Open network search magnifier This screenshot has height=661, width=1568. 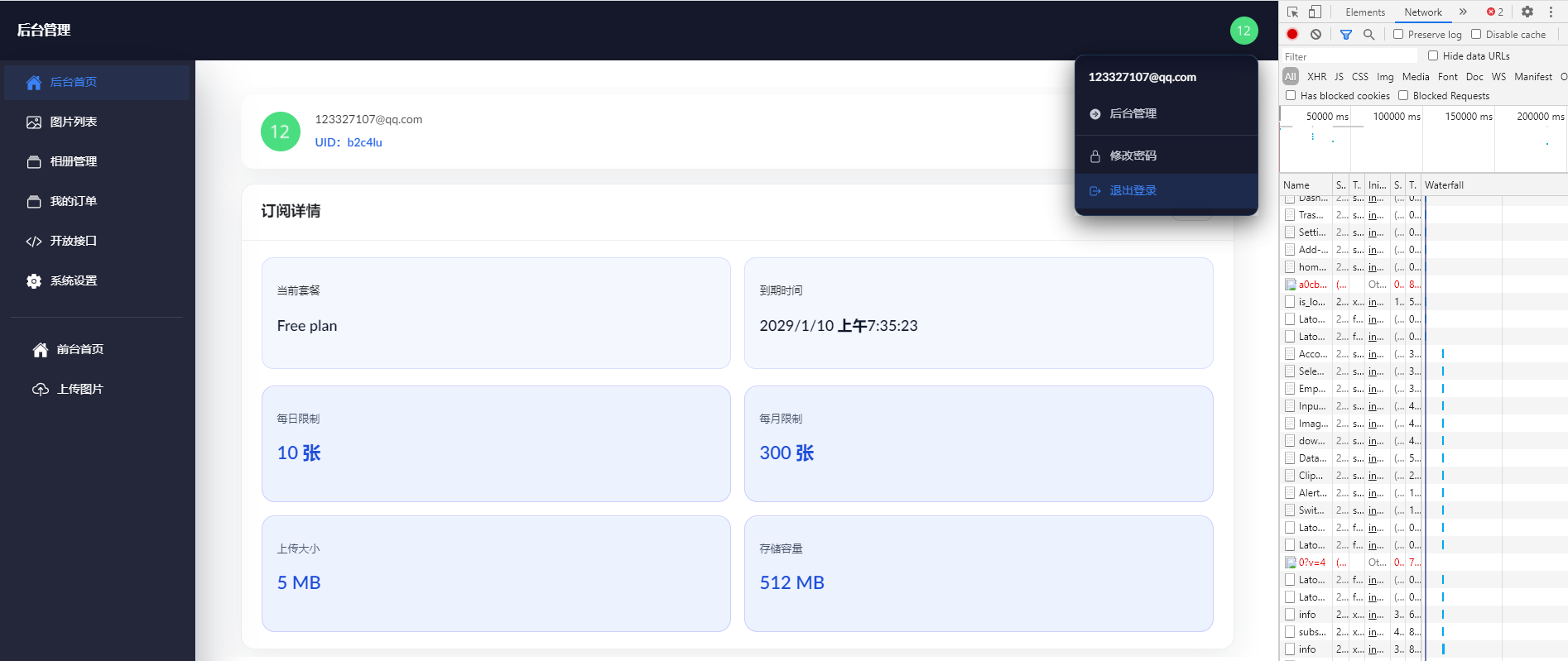[1368, 34]
